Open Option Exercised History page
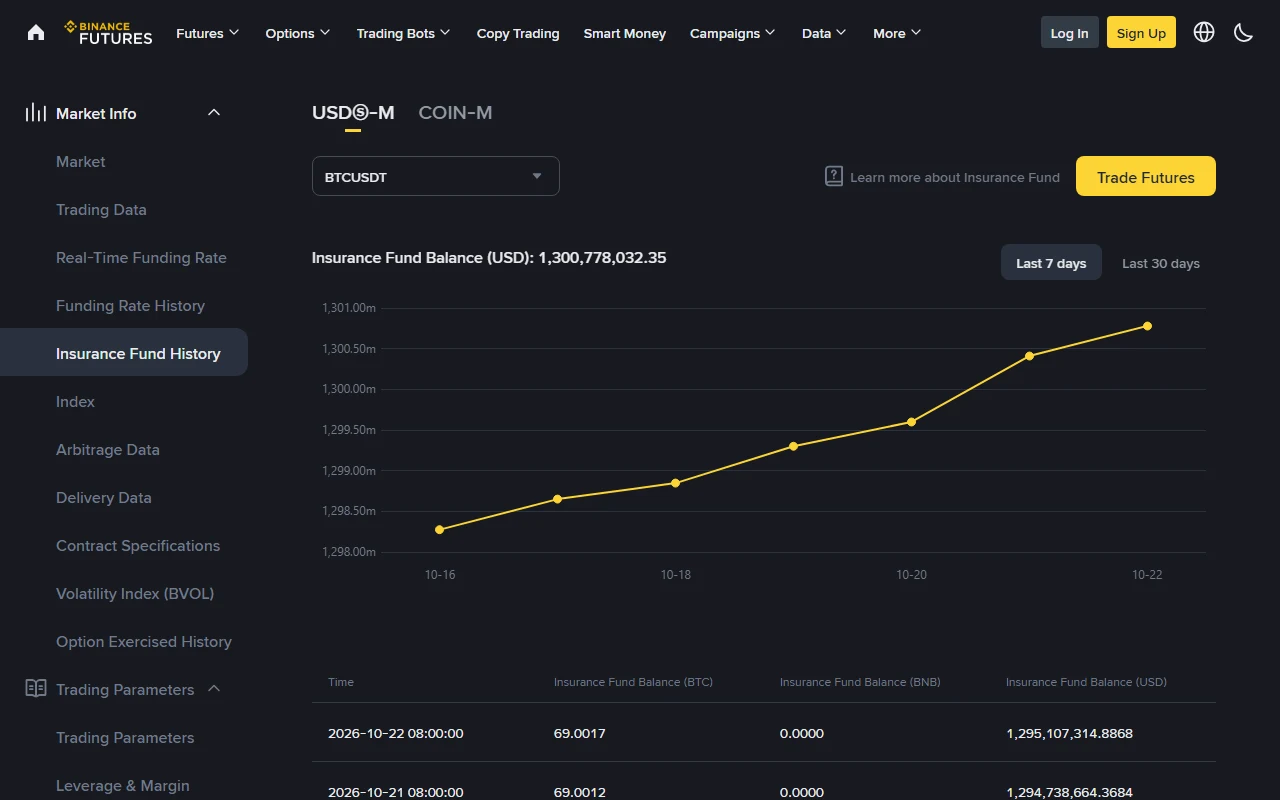This screenshot has height=800, width=1280. pos(144,641)
